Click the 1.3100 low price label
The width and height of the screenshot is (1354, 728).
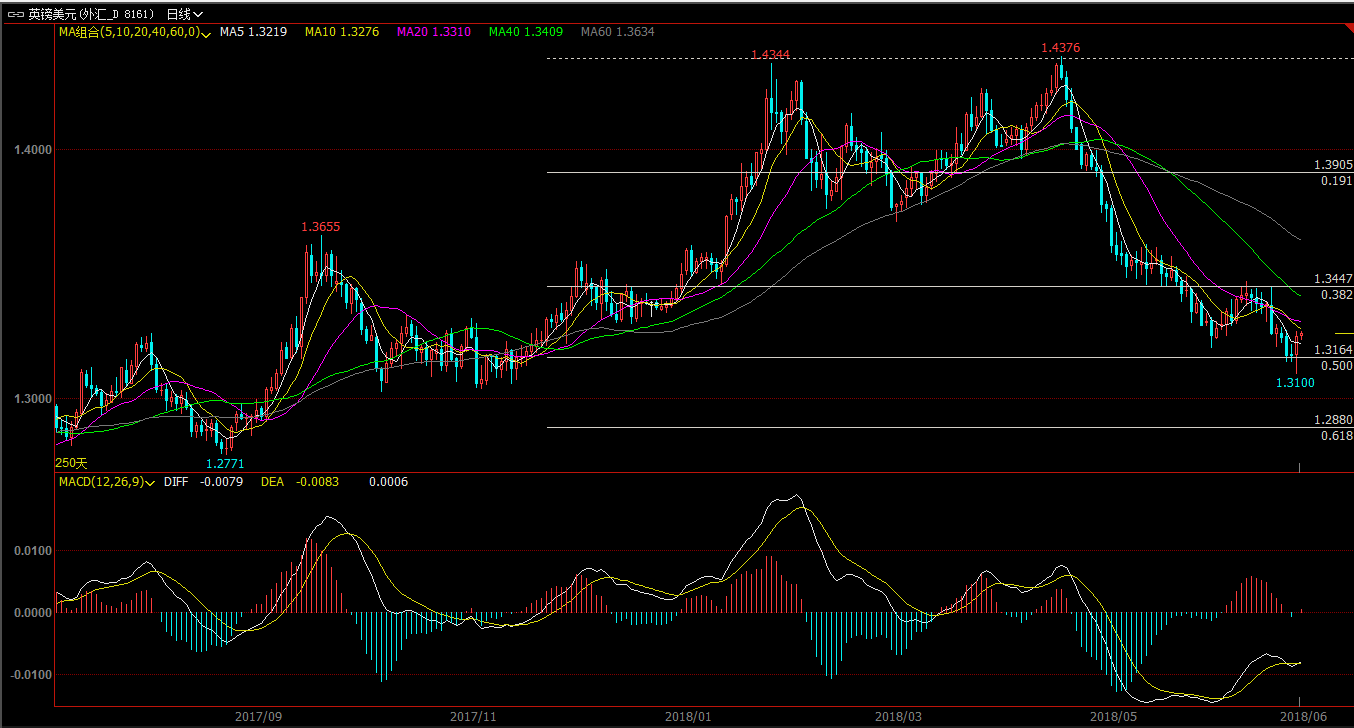click(1295, 383)
